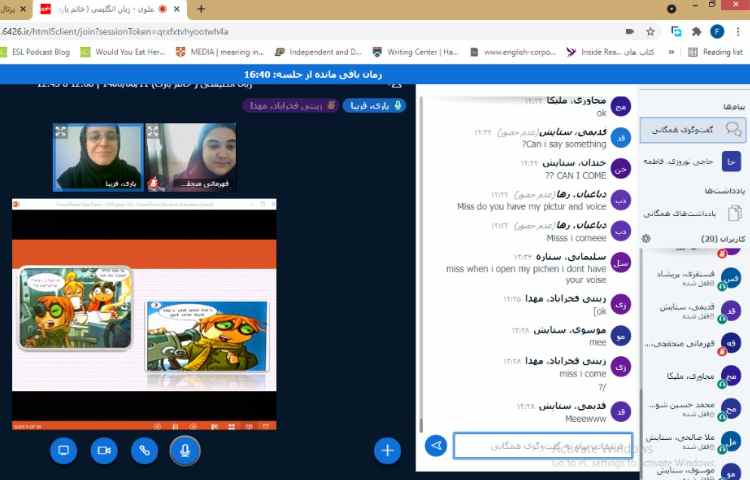Image resolution: width=750 pixels, height=480 pixels.
Task: Open the ESL Podcast Blog bookmark
Action: point(36,52)
